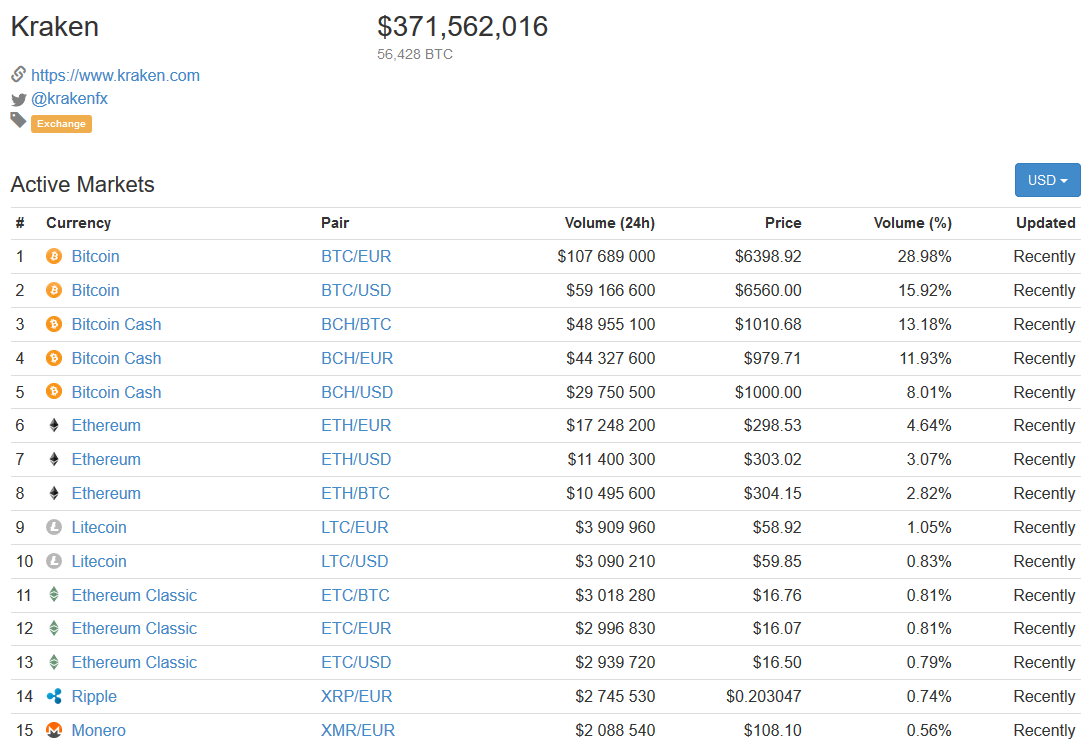This screenshot has width=1090, height=744.
Task: Click the 56,428 BTC volume text
Action: [415, 54]
